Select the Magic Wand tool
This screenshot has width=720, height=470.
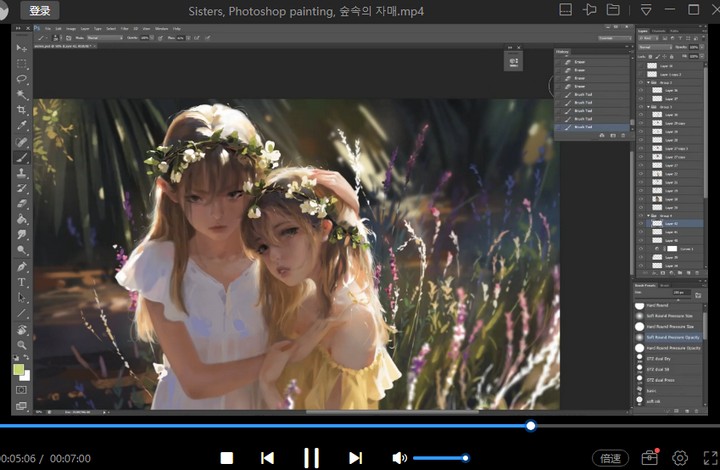(21, 95)
